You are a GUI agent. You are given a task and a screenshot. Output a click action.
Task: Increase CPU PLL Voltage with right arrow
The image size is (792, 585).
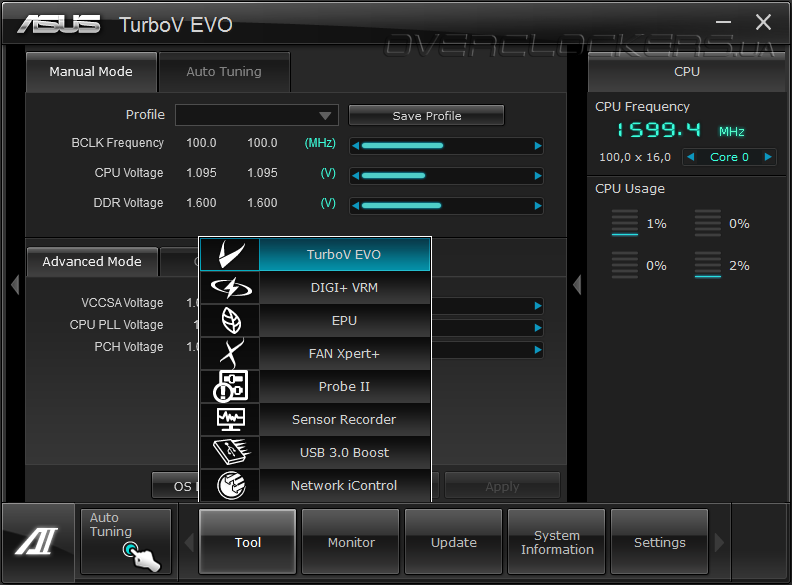pyautogui.click(x=538, y=328)
